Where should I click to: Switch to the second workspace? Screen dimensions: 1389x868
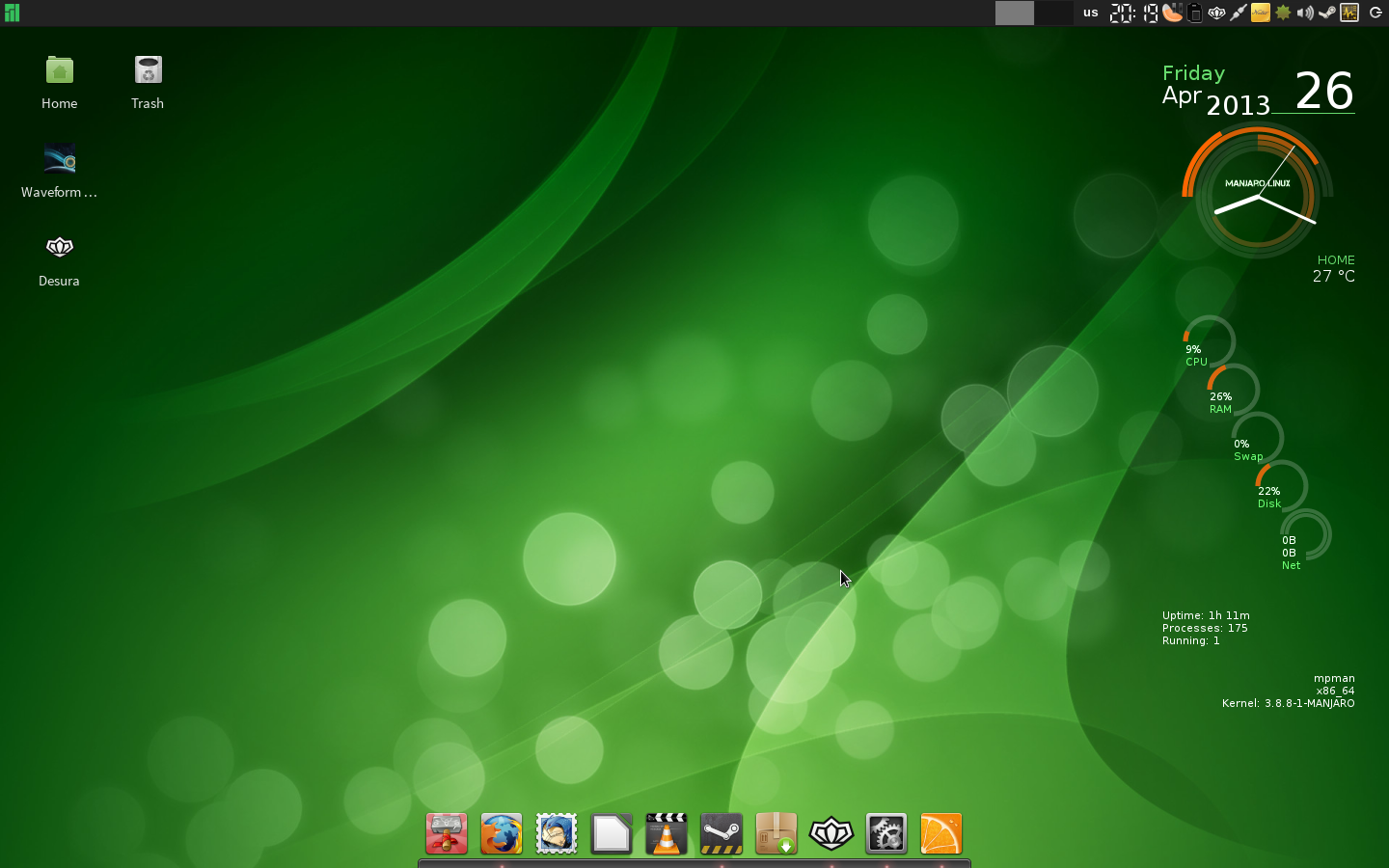1054,13
